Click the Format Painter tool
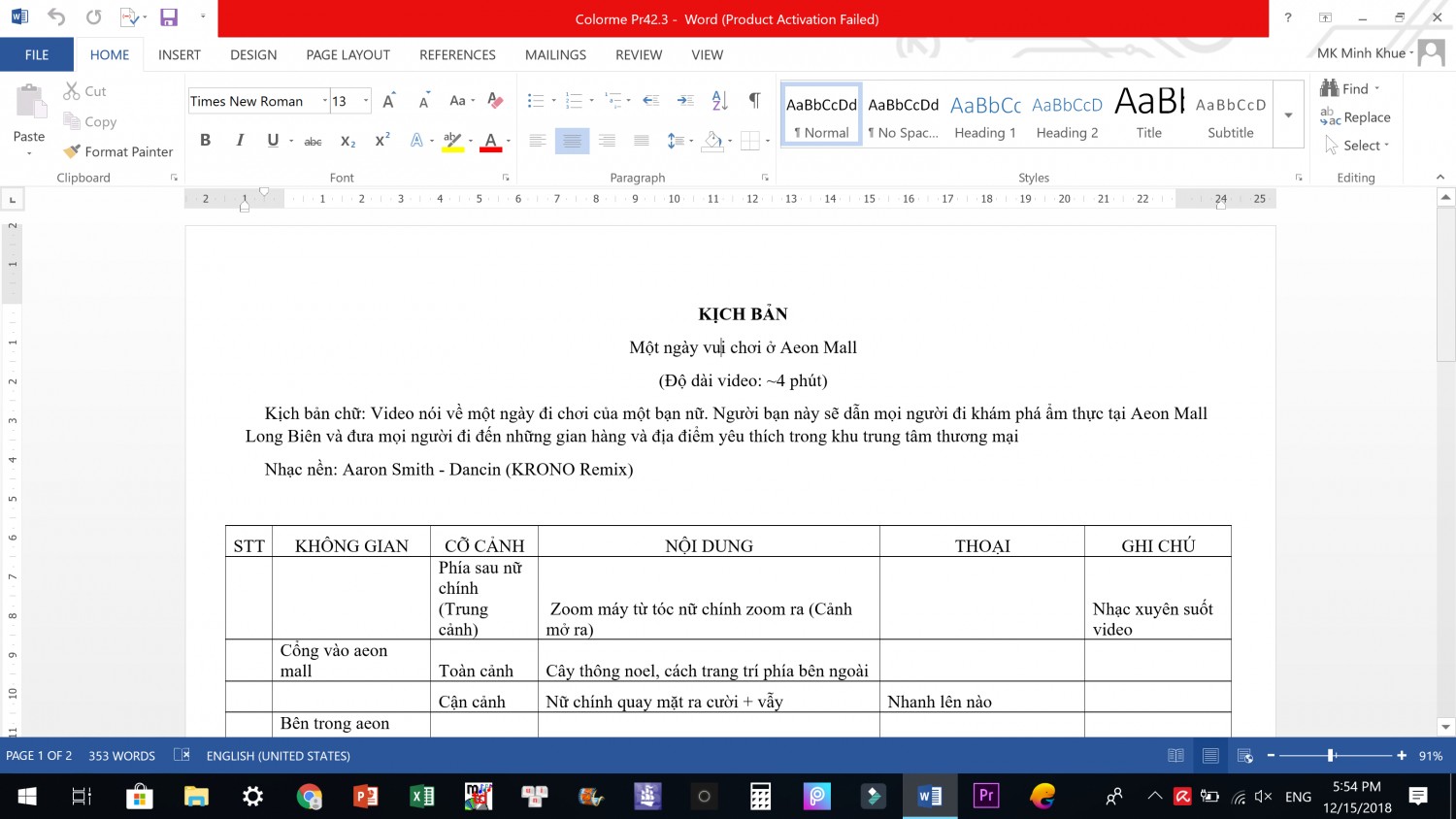Screen dimensions: 1456x819 [x=117, y=151]
